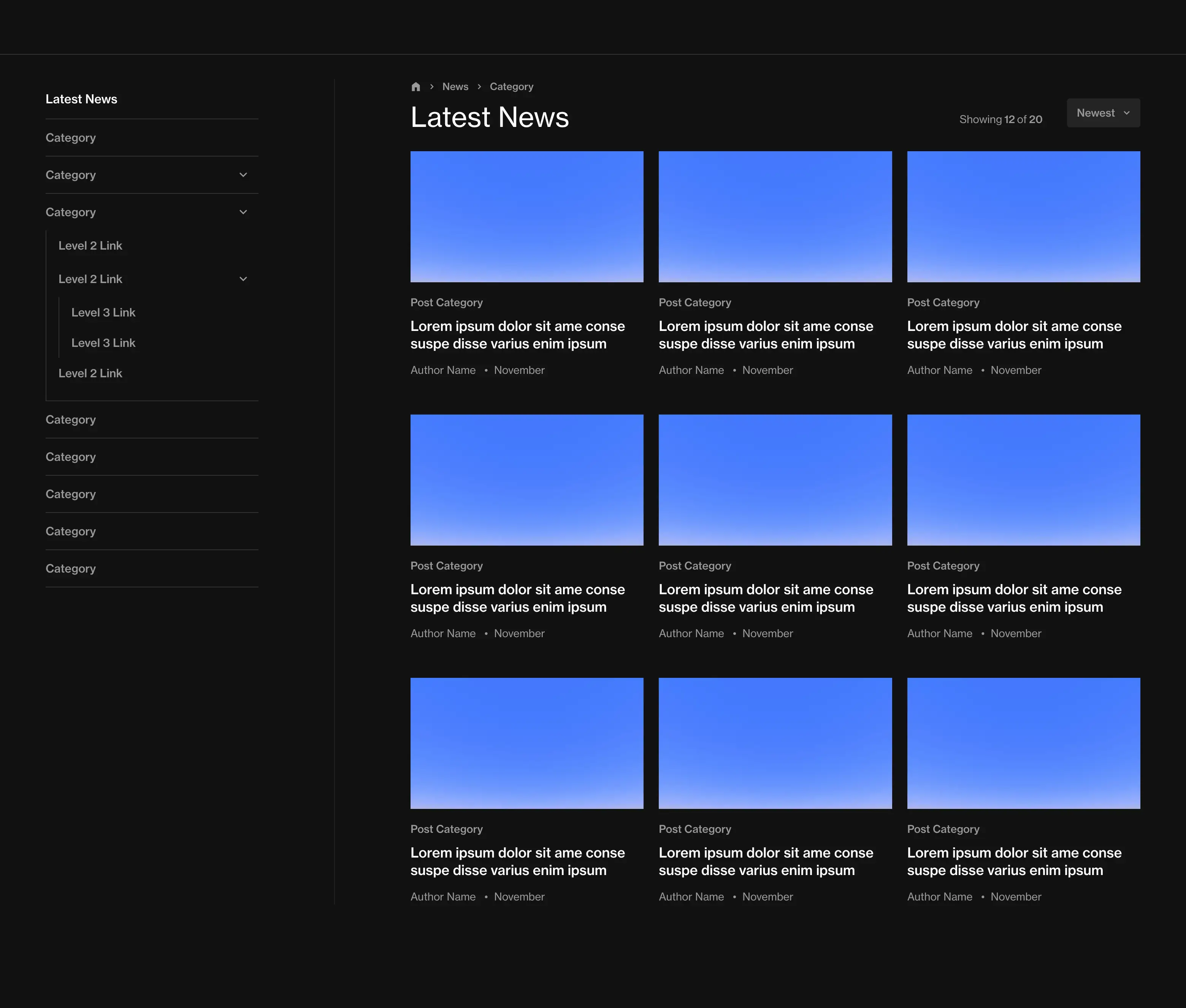Click the Lorem ipsum title of top-left post

[x=517, y=335]
